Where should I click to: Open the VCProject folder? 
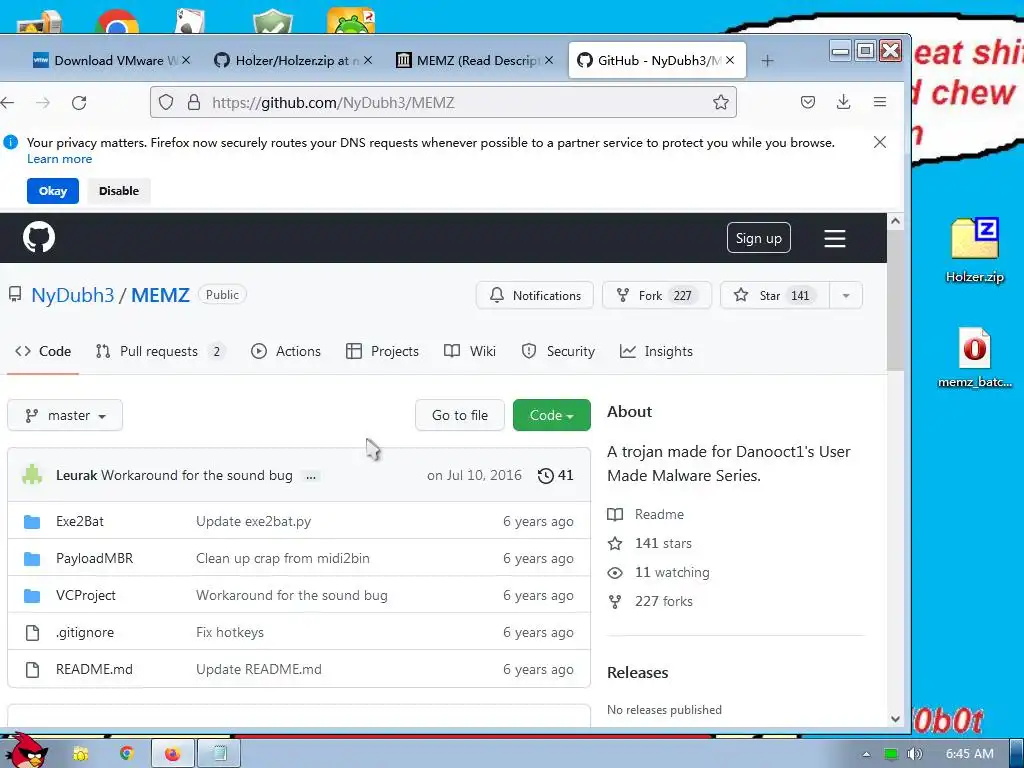tap(86, 596)
